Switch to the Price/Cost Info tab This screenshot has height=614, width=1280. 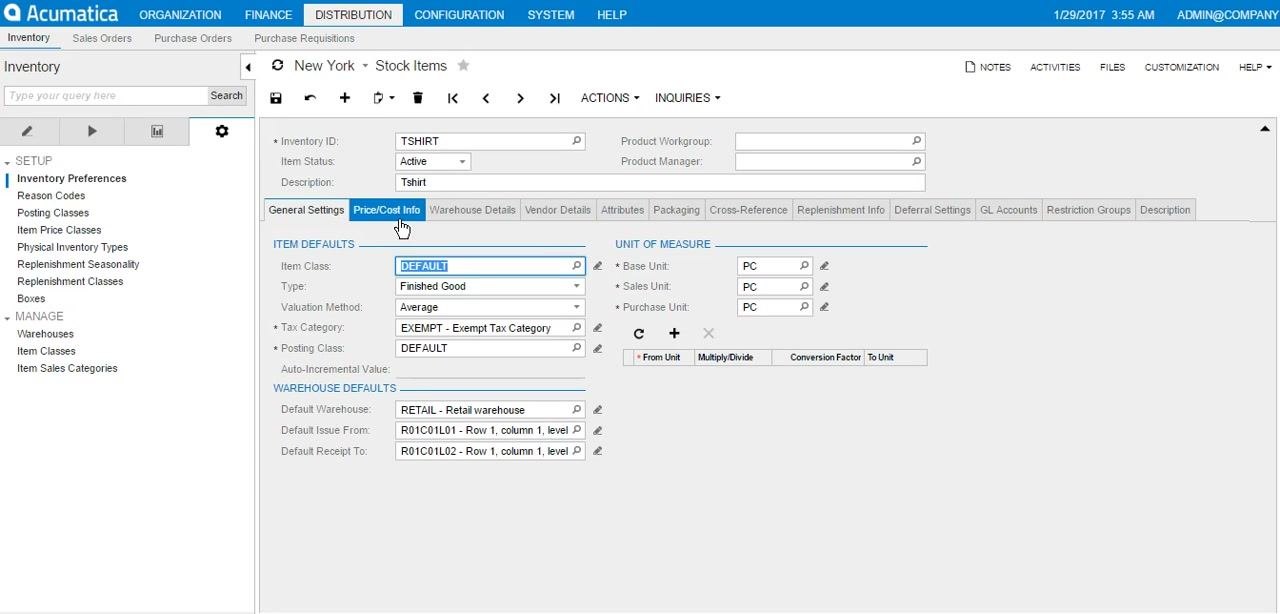(387, 210)
